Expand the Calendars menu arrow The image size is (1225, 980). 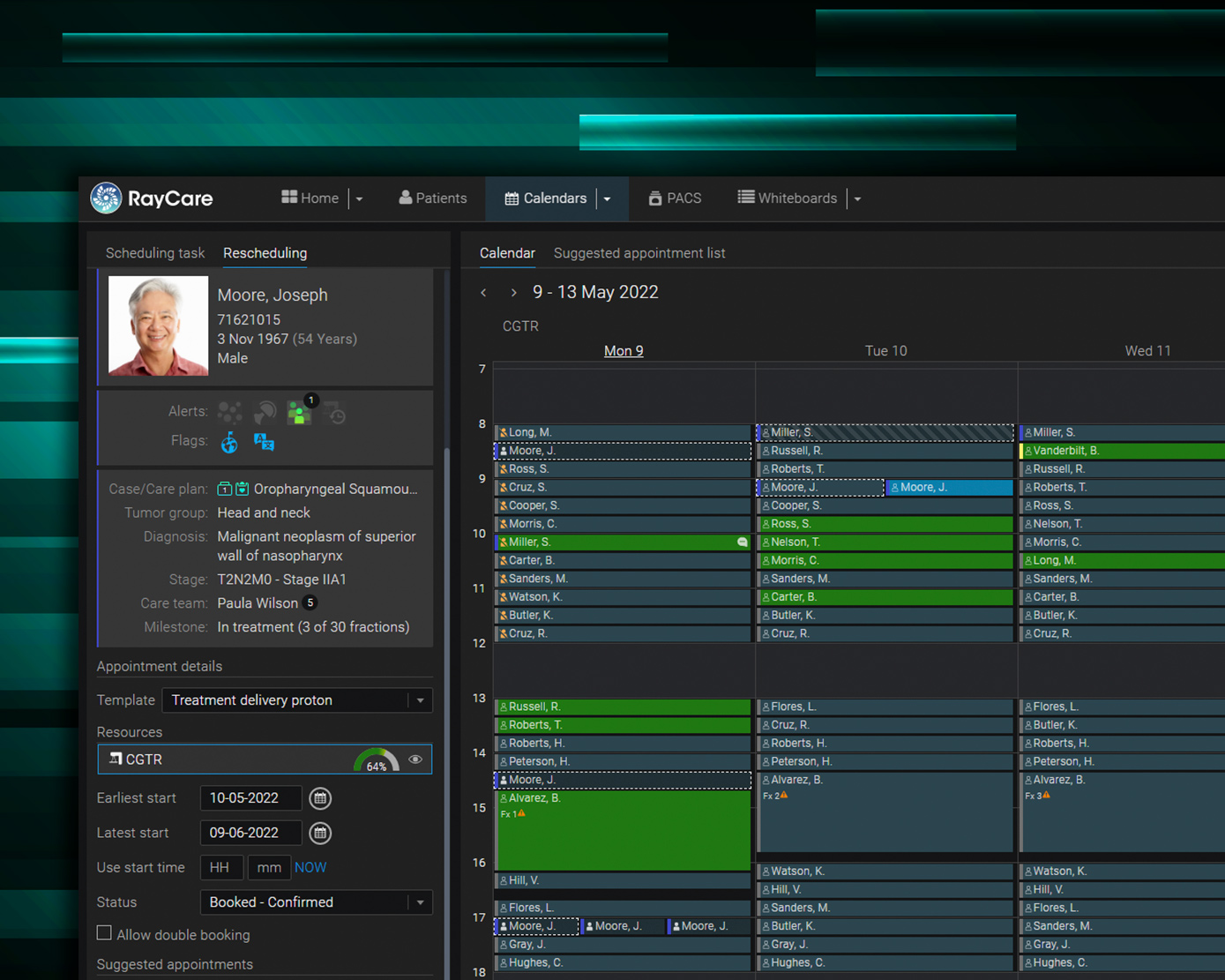pos(608,199)
